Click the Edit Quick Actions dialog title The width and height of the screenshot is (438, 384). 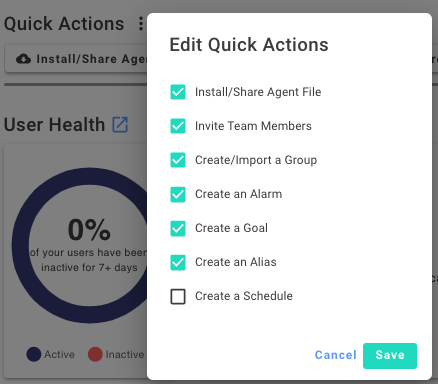pos(249,45)
